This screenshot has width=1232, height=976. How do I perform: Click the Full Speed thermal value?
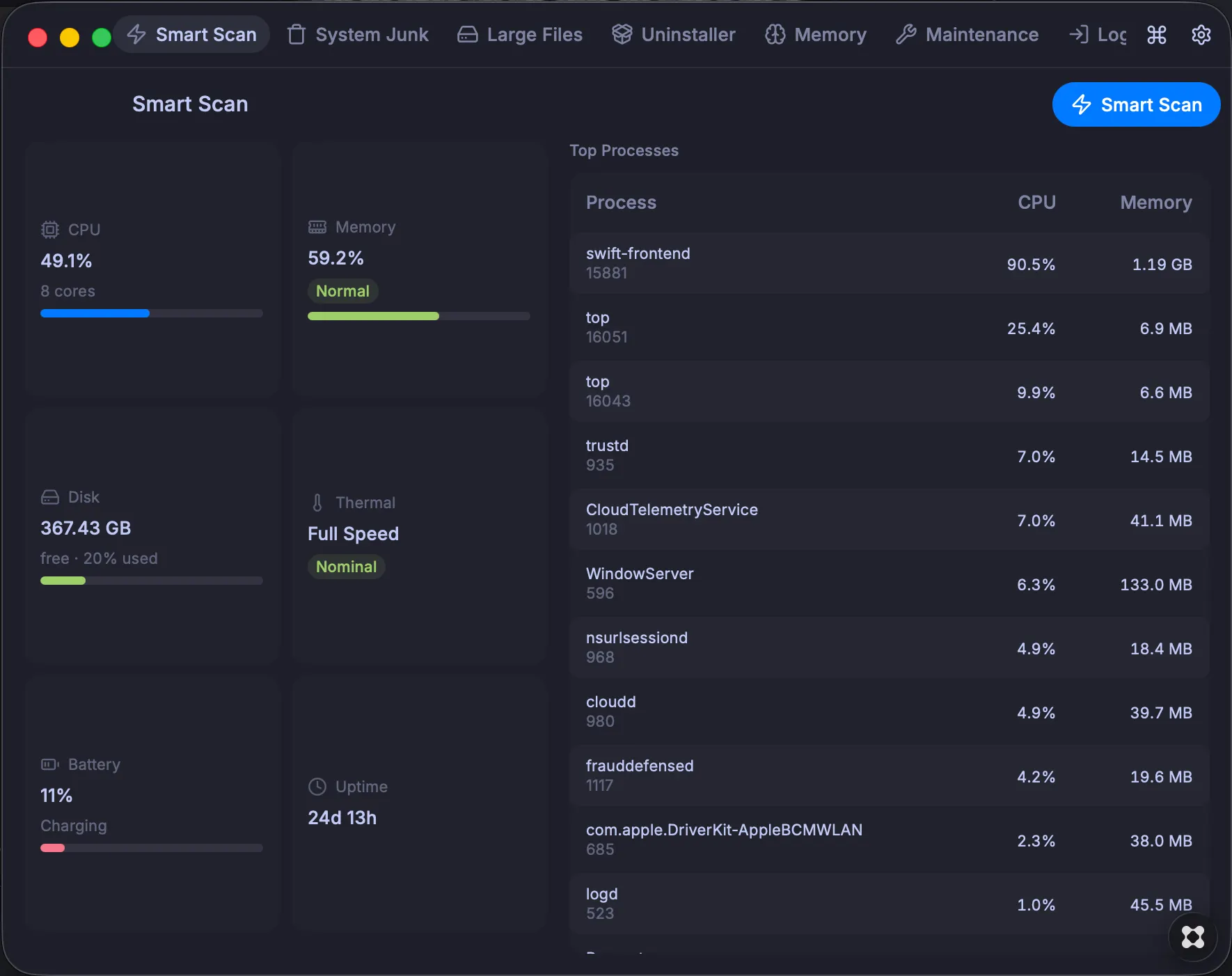[x=353, y=534]
